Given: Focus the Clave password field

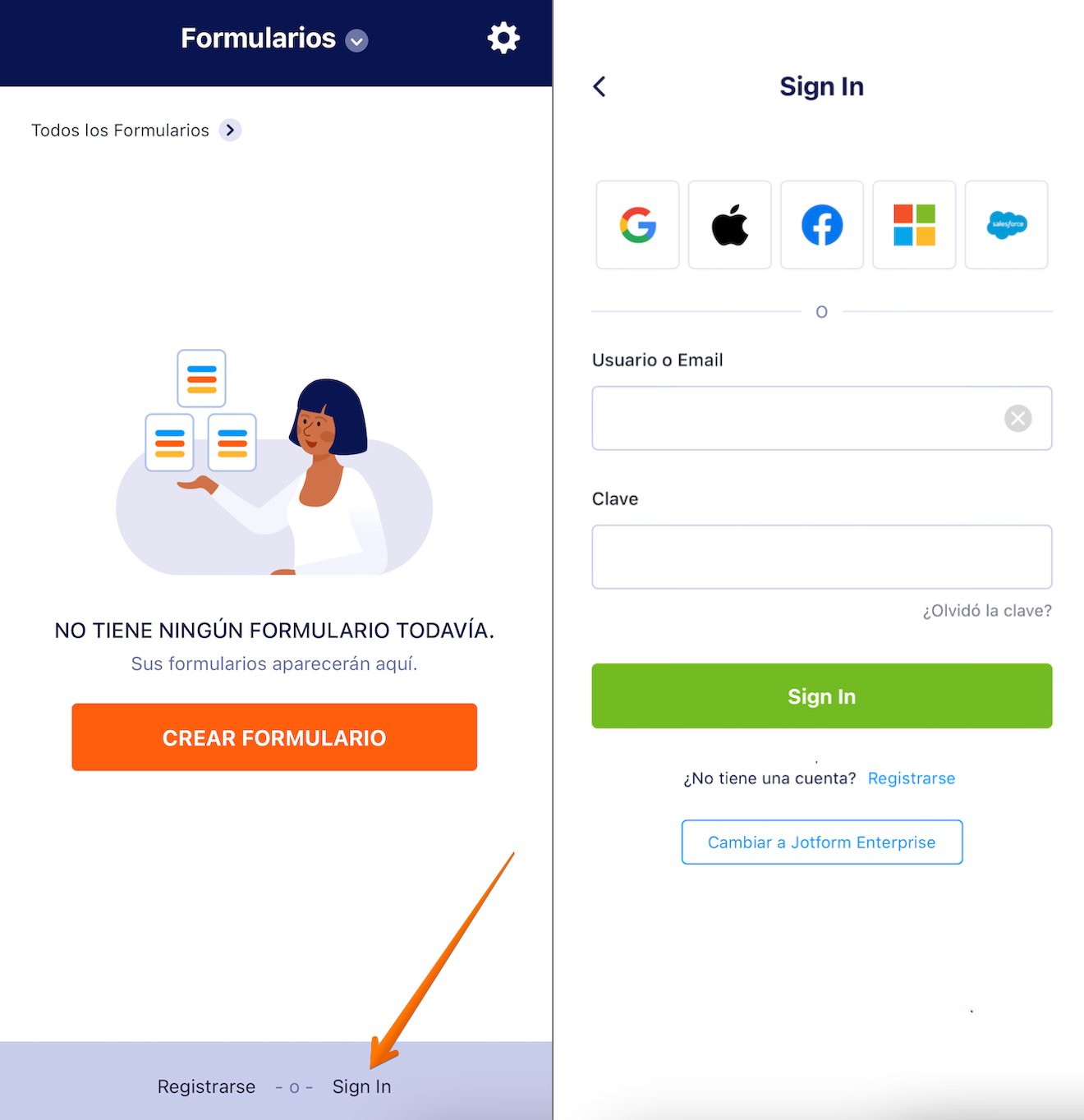Looking at the screenshot, I should (822, 557).
